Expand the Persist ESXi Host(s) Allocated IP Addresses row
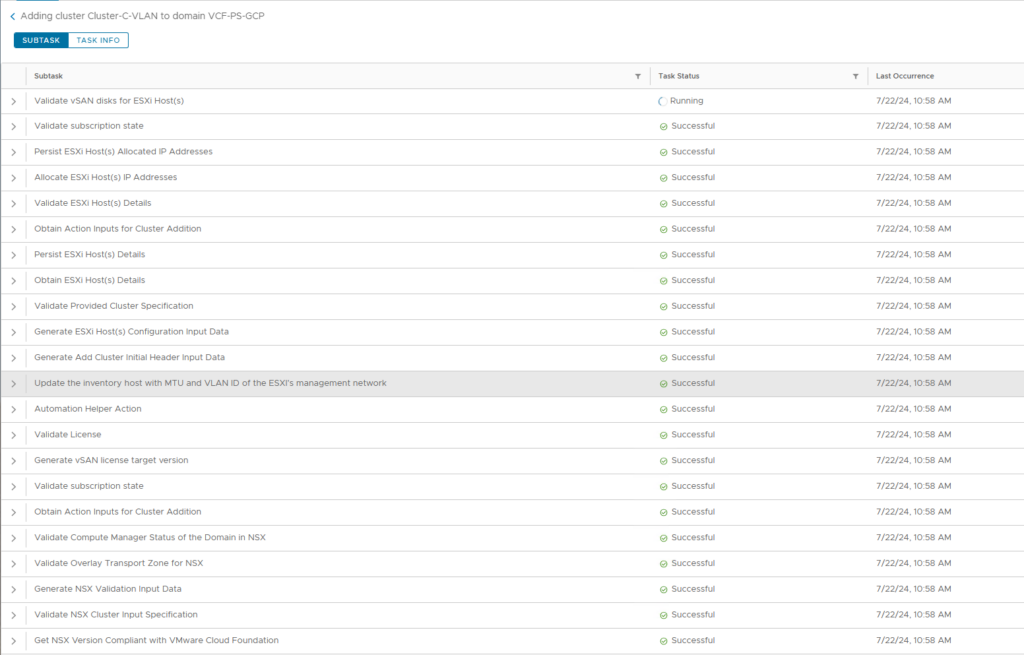The width and height of the screenshot is (1024, 655). tap(14, 152)
